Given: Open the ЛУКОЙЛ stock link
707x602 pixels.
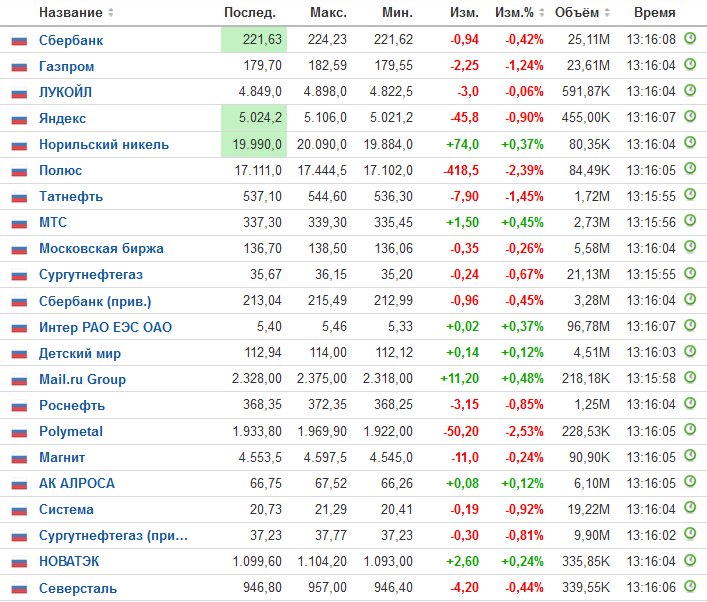Looking at the screenshot, I should (x=65, y=92).
